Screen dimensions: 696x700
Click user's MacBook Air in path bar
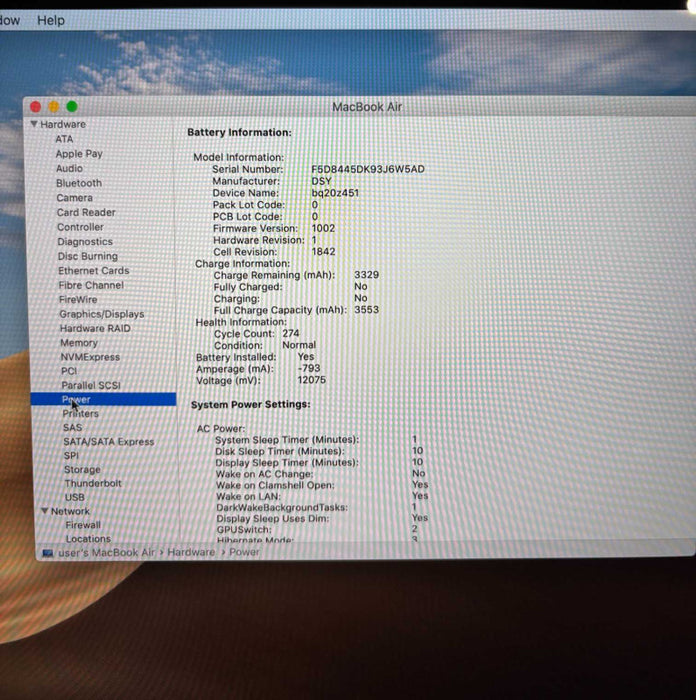[x=106, y=552]
